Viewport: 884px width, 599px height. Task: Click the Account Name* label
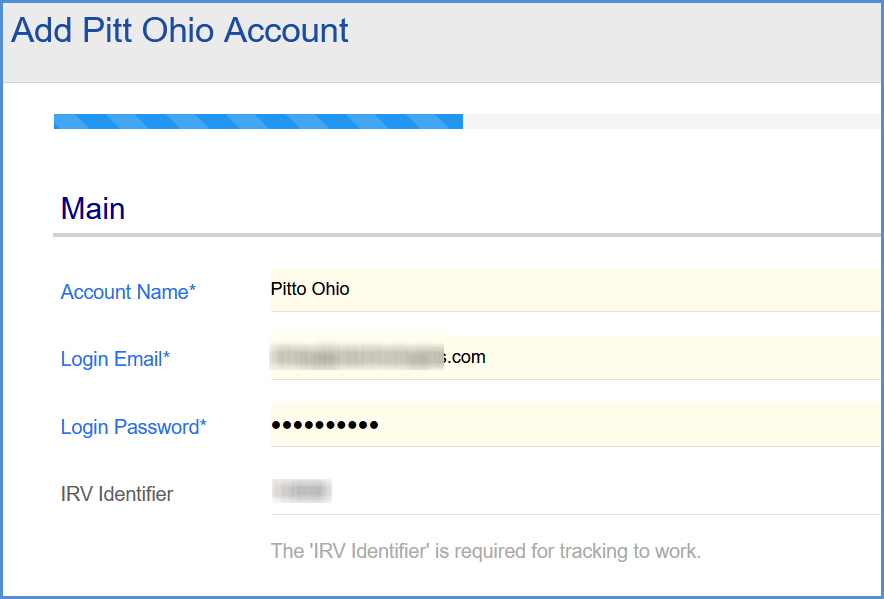(x=128, y=292)
